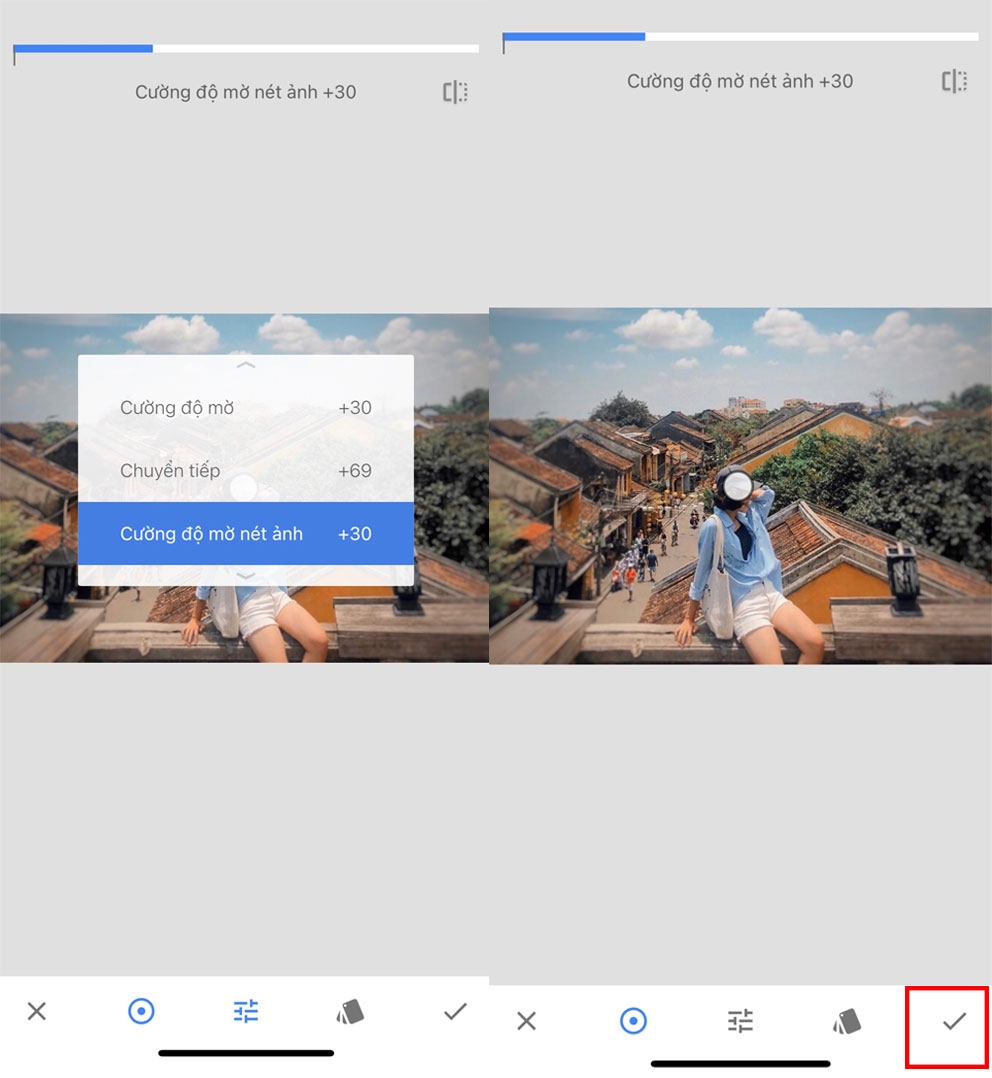Apply changes with the left panel checkmark

coord(454,1012)
